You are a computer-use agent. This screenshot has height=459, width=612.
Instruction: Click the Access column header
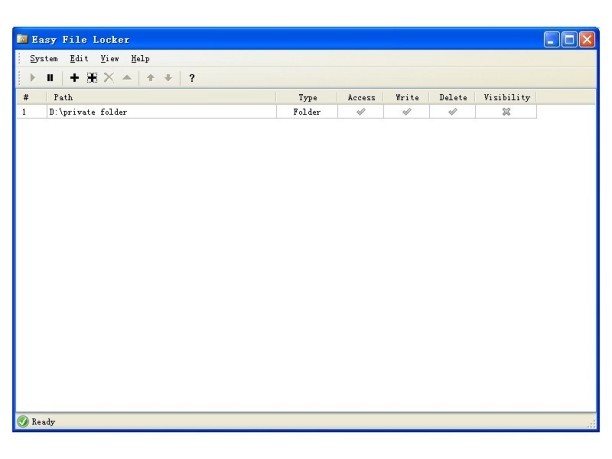point(361,97)
